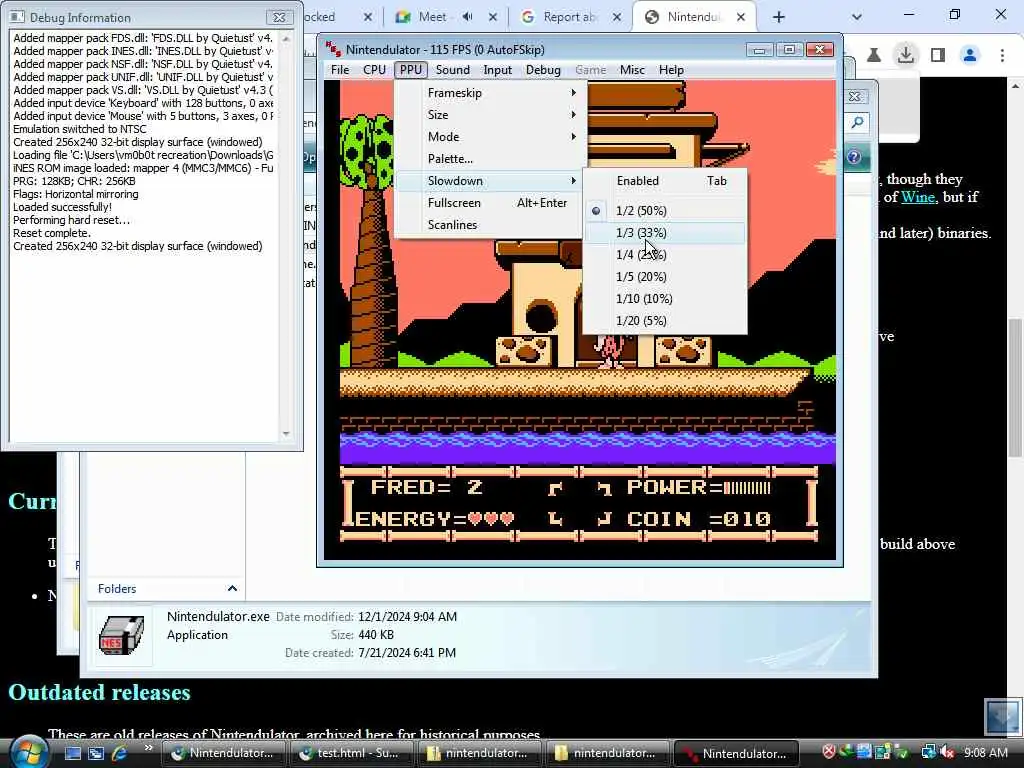1024x768 pixels.
Task: Close the Report ab... browser tab
Action: [616, 17]
